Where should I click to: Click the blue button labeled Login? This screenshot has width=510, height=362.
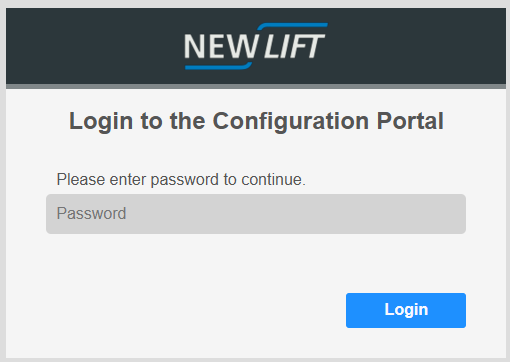[x=406, y=310]
